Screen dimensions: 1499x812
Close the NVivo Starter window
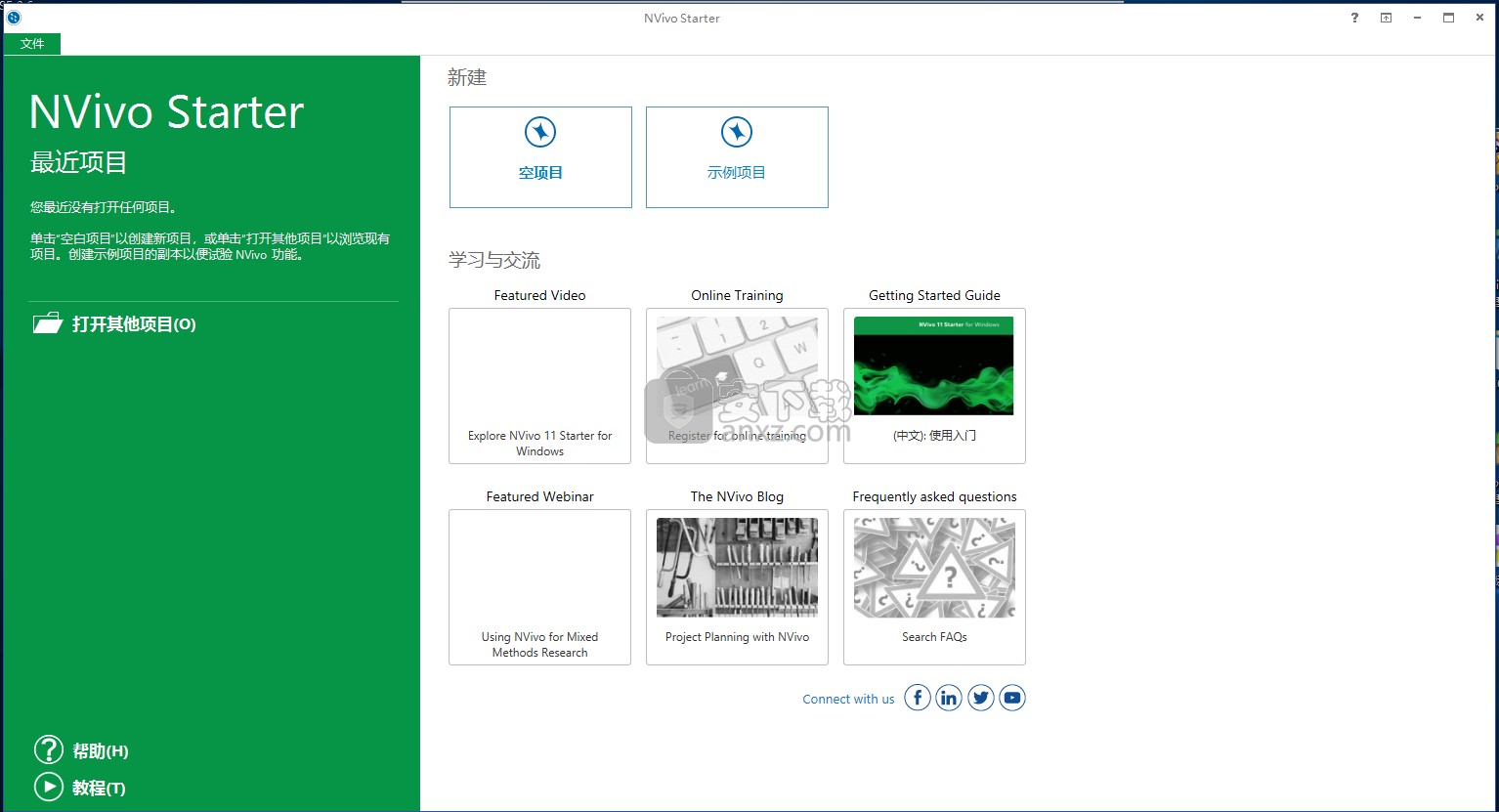click(x=1479, y=18)
